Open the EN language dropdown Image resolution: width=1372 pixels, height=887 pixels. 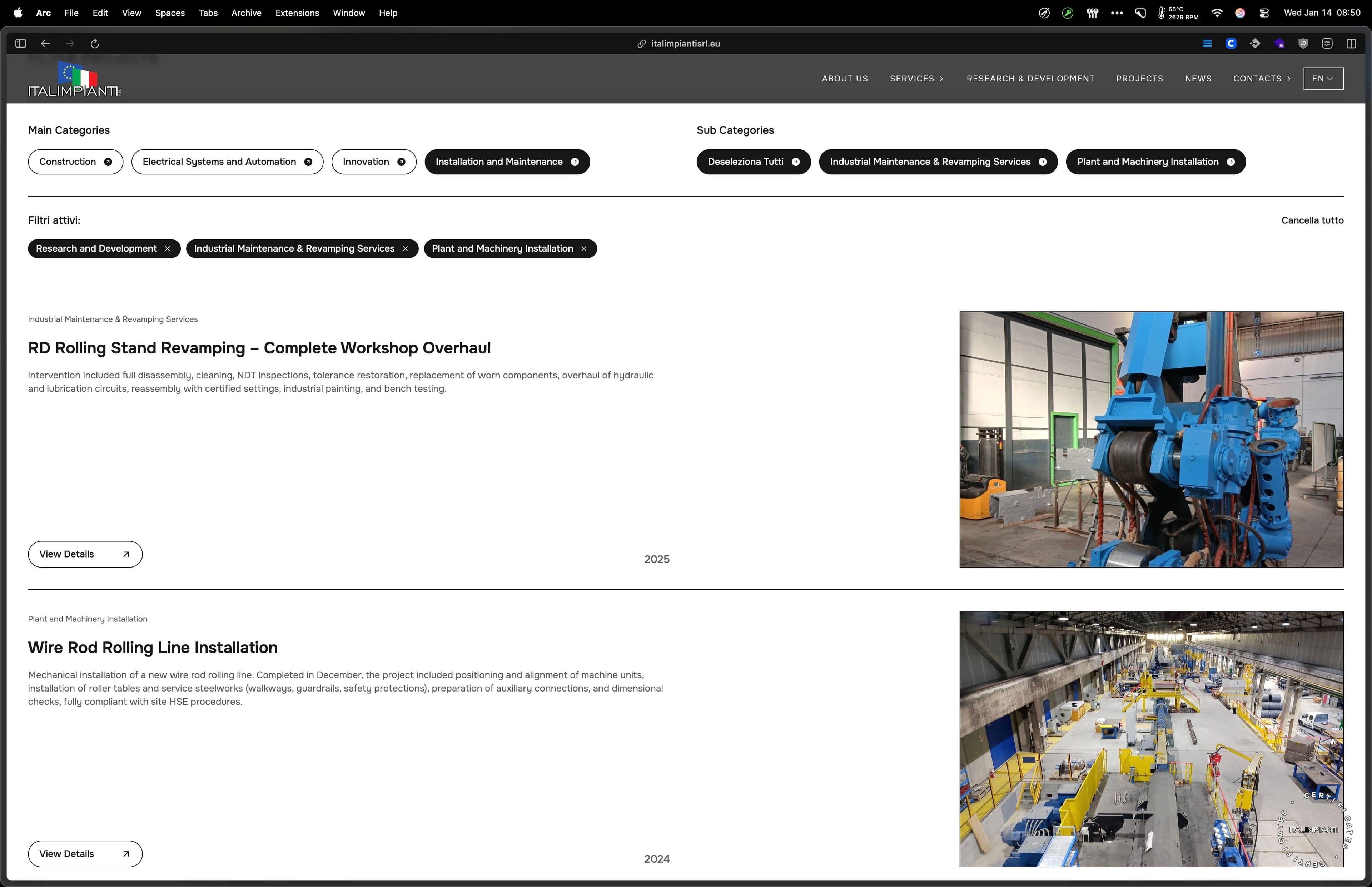(1323, 79)
